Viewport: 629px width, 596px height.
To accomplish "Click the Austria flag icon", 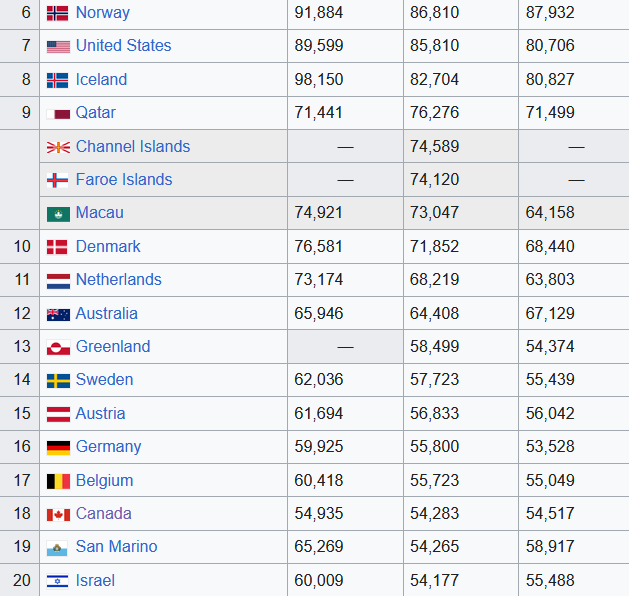I will coord(58,414).
